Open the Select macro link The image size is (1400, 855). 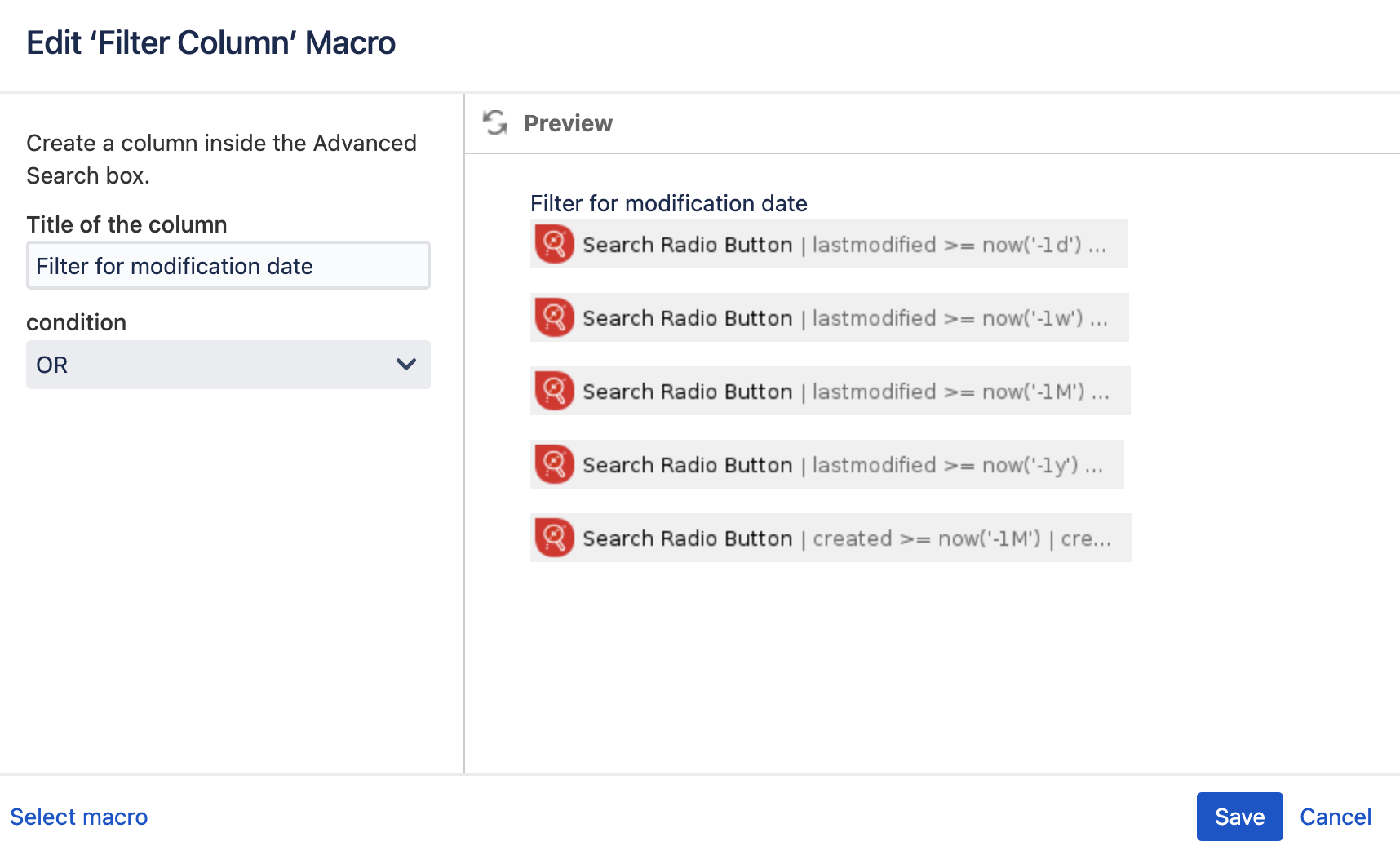pos(79,817)
